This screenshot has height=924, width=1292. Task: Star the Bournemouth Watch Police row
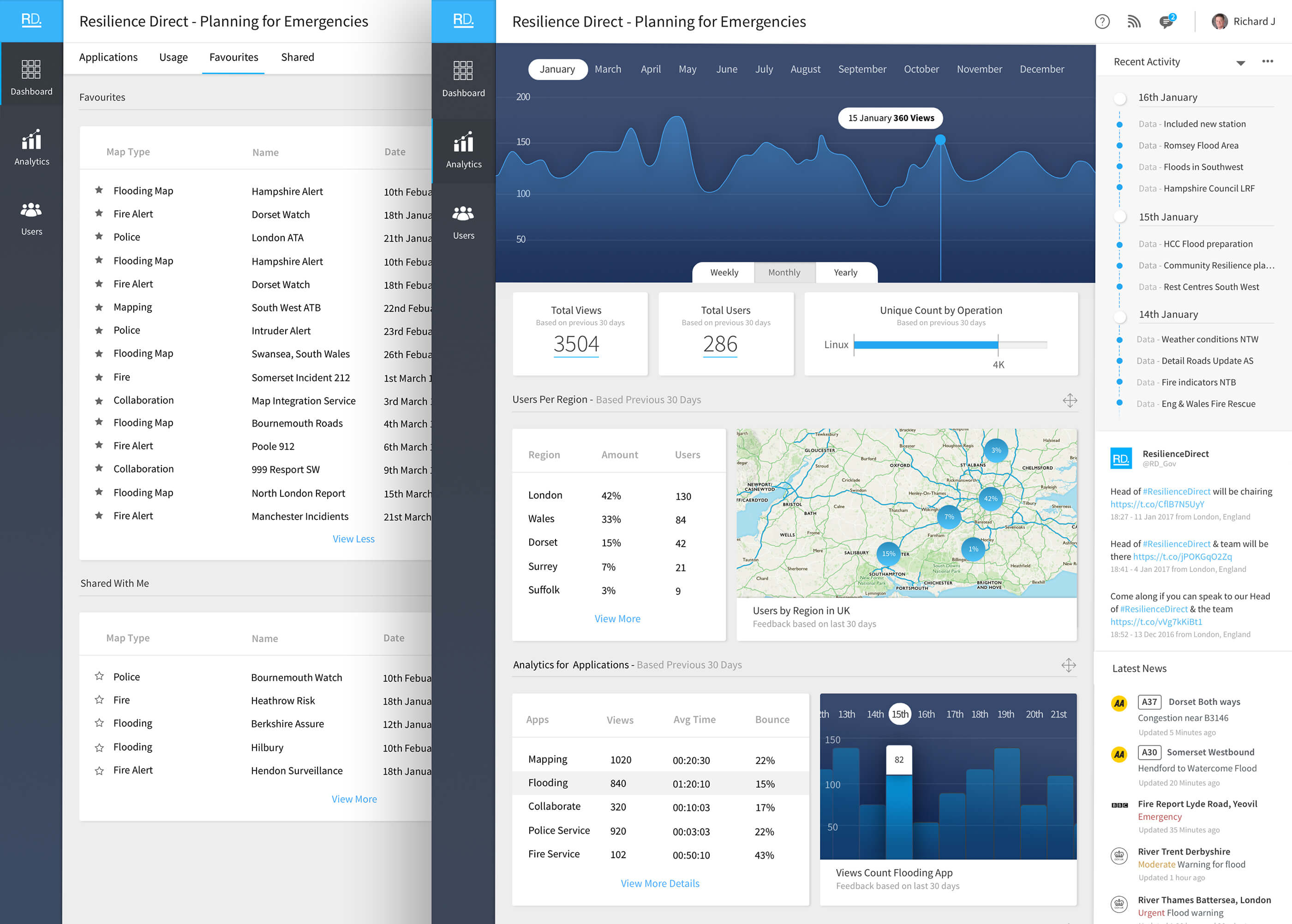tap(99, 676)
